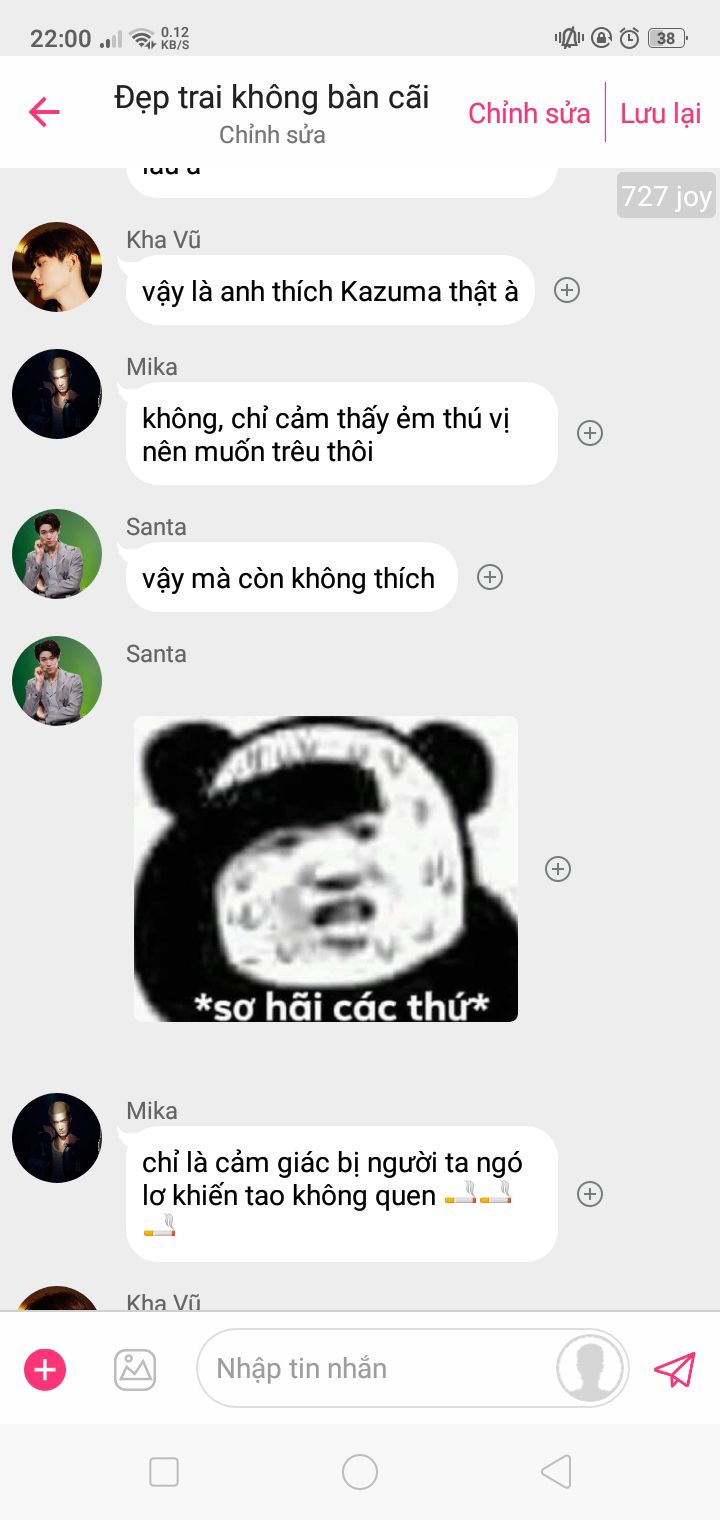Tap Kha Vũ's avatar photo
This screenshot has width=720, height=1520.
click(57, 267)
